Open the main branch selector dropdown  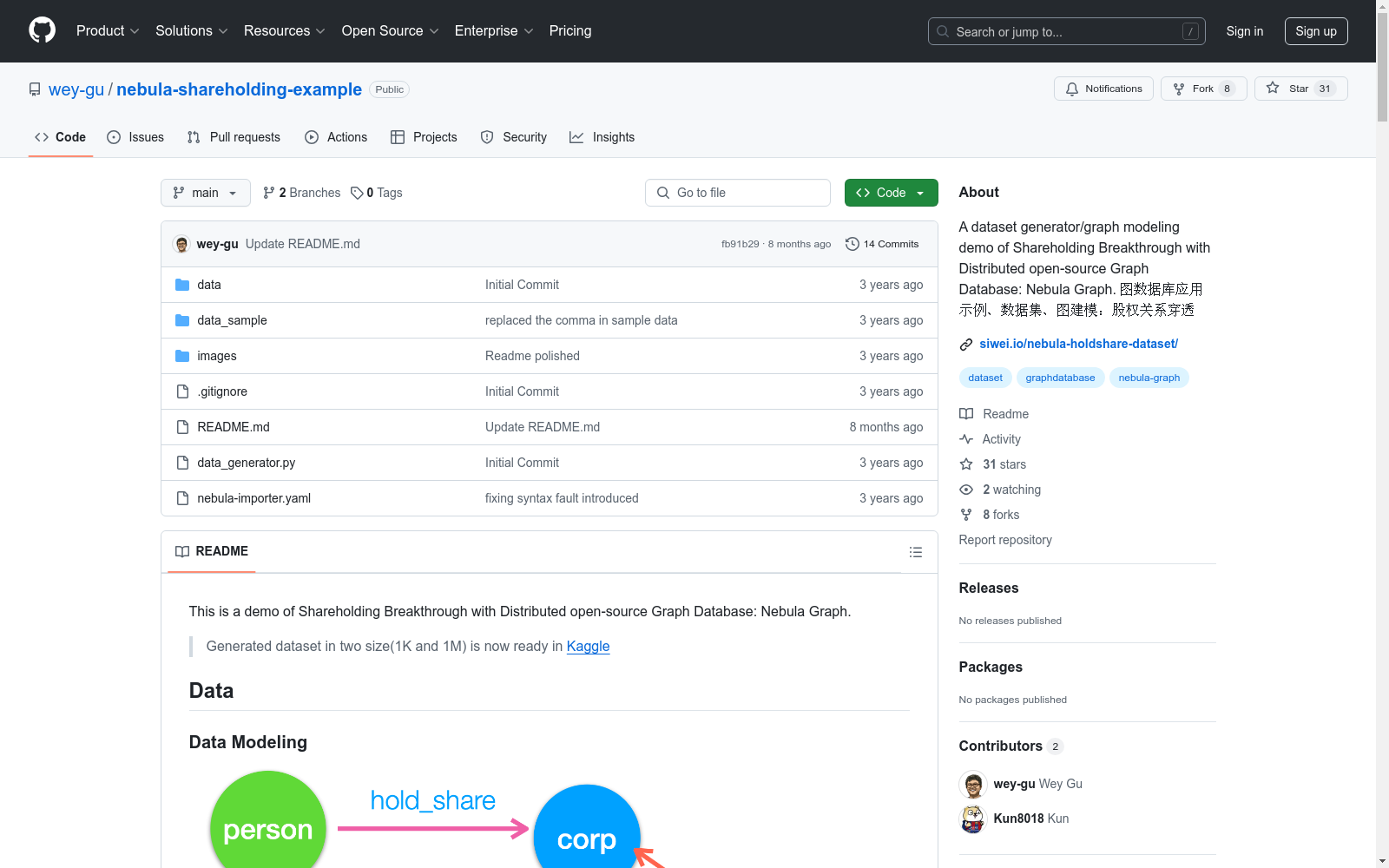[206, 193]
